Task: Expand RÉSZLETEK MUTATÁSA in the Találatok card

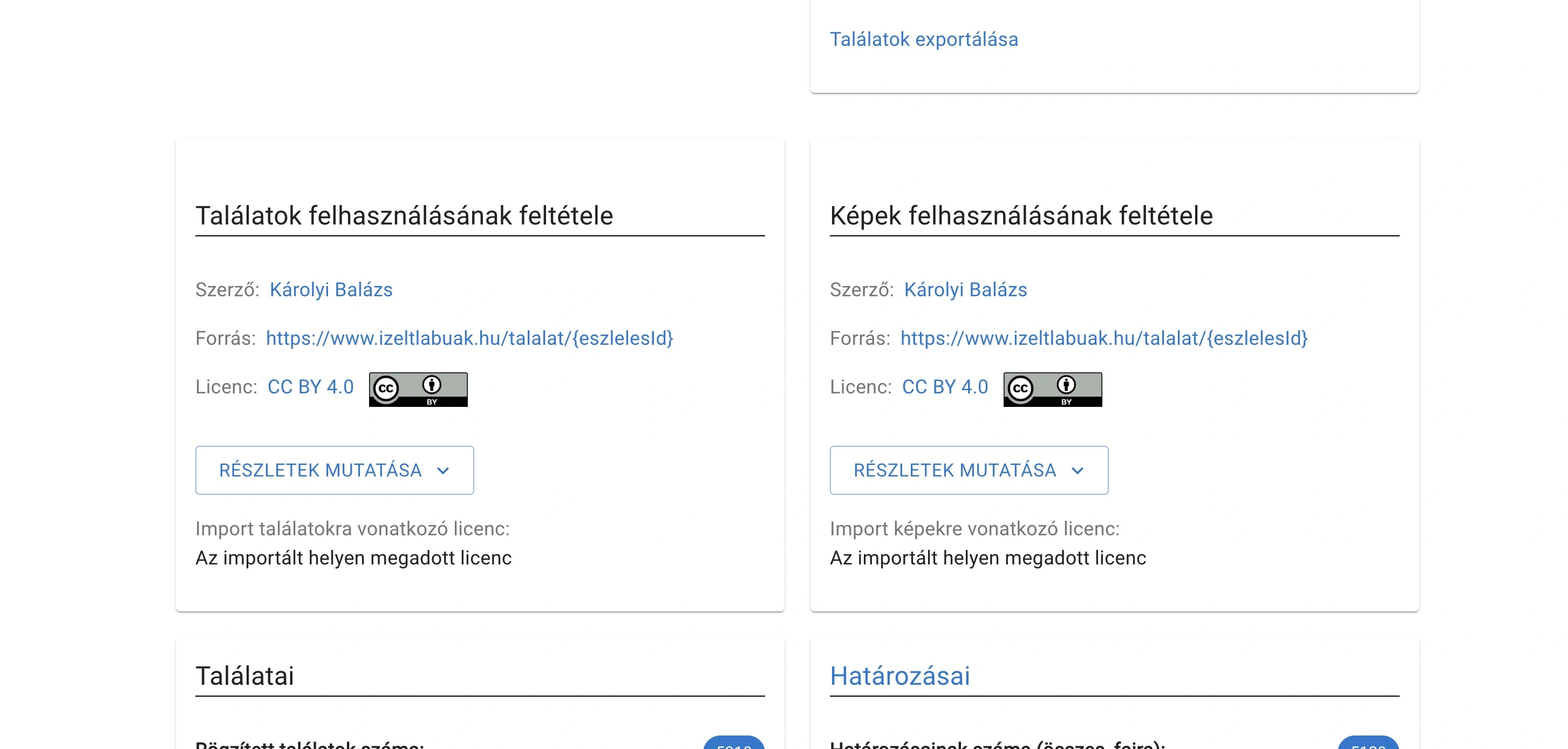Action: [x=334, y=470]
